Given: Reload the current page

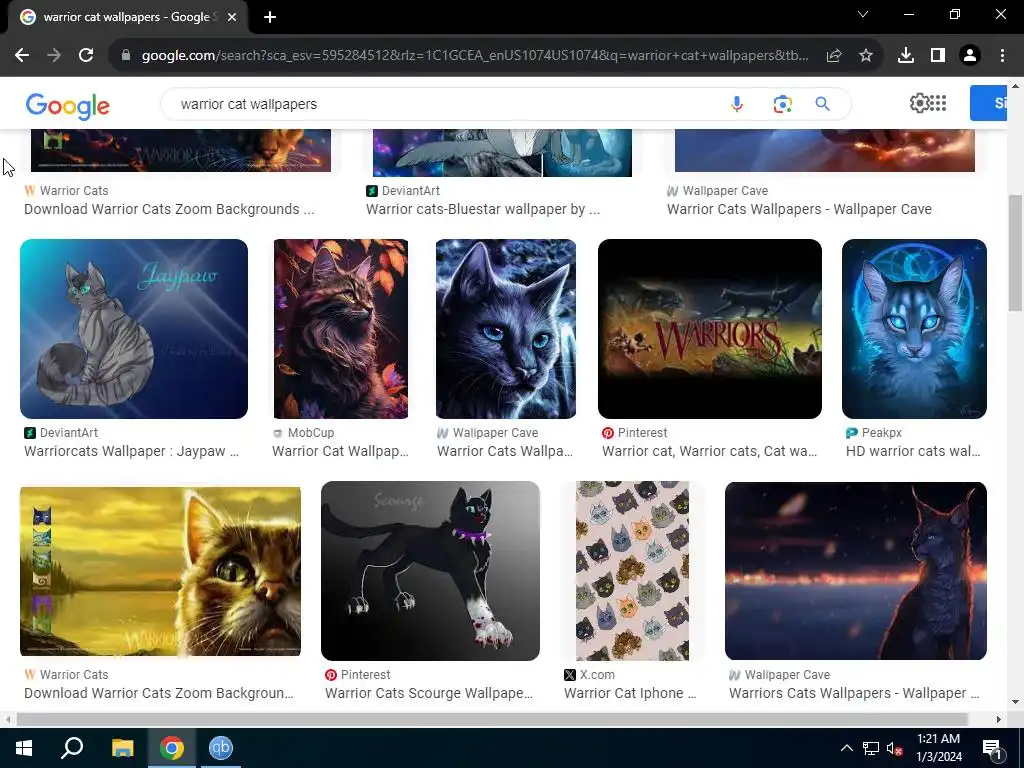Looking at the screenshot, I should 86,56.
